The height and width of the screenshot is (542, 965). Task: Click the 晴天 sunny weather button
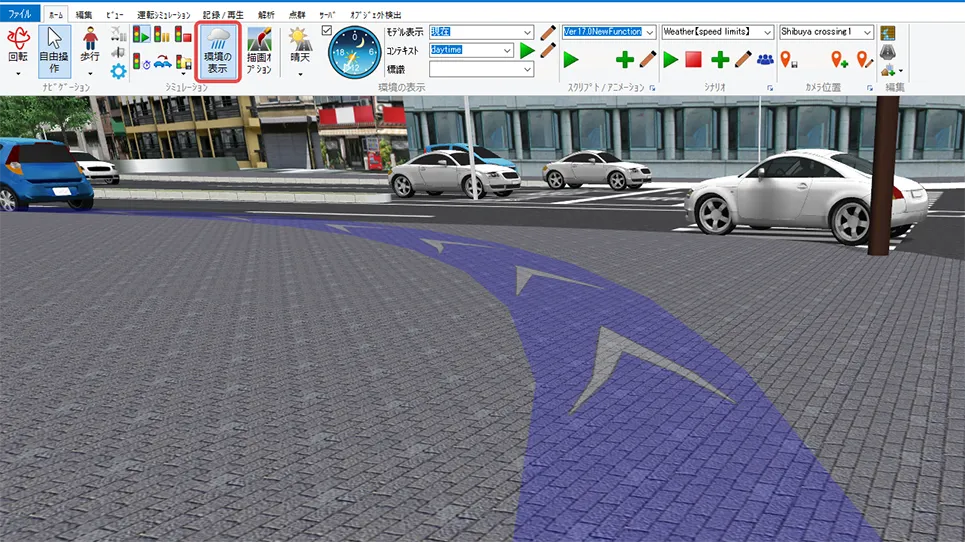click(x=299, y=50)
